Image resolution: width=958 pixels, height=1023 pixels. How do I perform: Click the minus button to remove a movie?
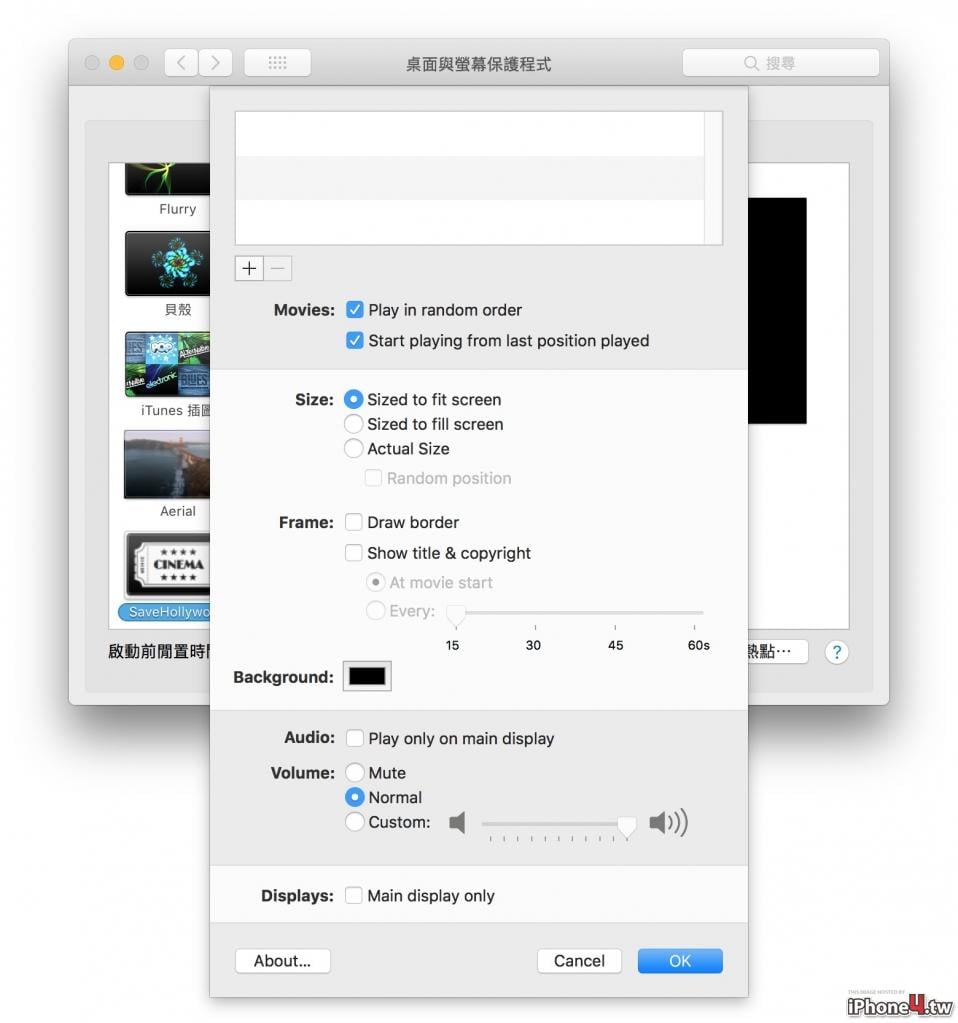[x=278, y=268]
